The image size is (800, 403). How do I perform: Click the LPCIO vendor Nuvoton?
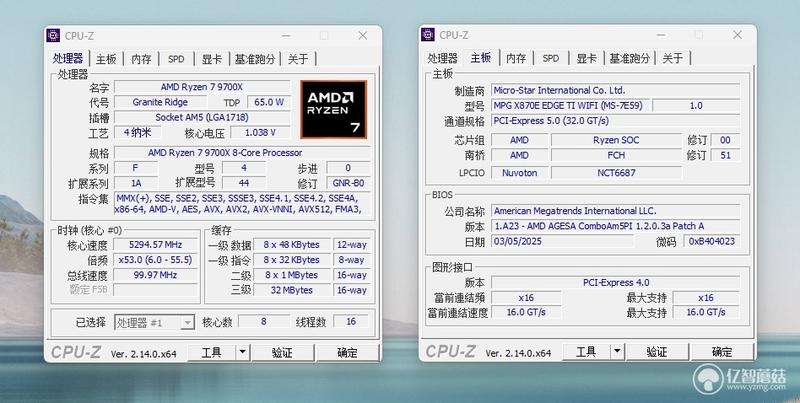(519, 173)
